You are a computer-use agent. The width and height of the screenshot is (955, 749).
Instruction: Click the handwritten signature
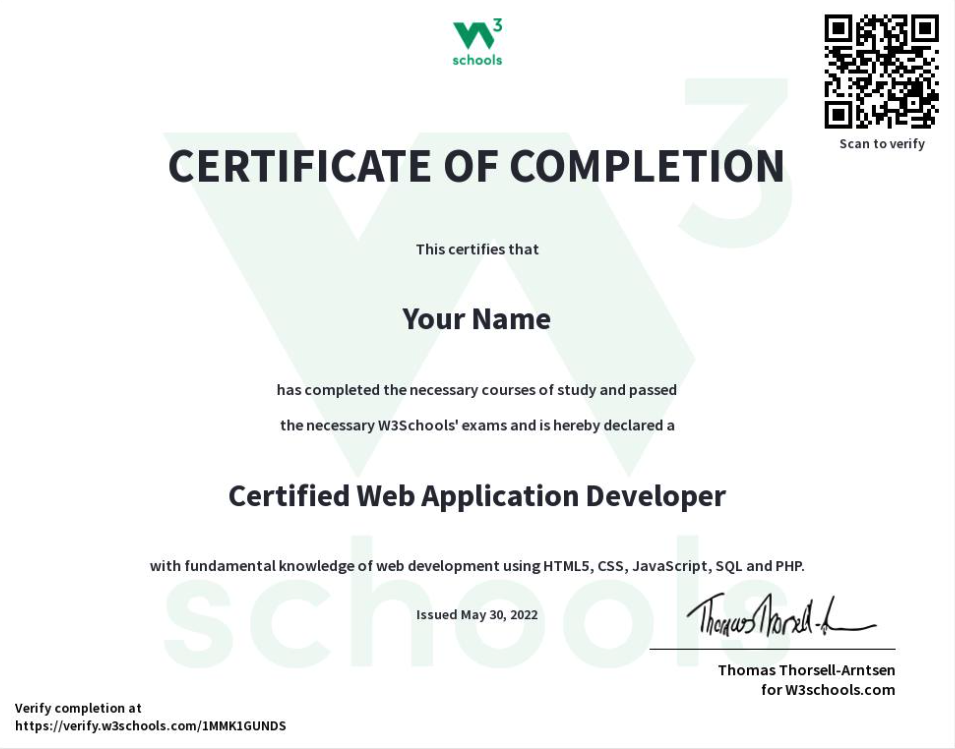[x=781, y=616]
